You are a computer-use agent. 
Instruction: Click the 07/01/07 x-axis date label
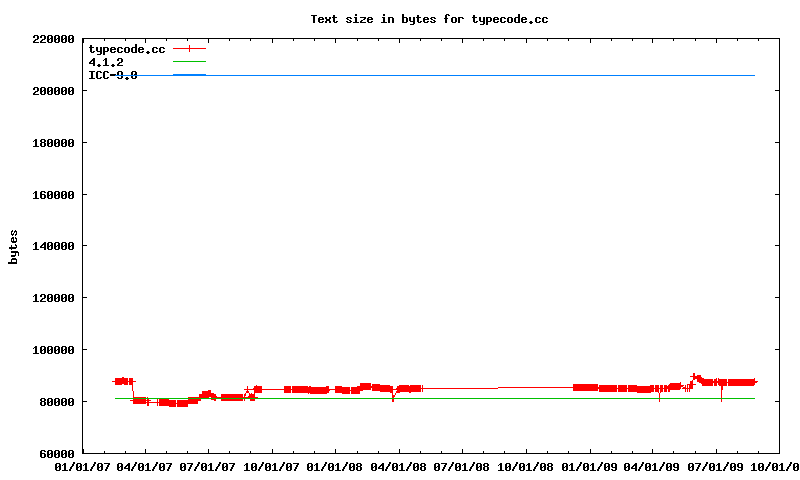[209, 467]
